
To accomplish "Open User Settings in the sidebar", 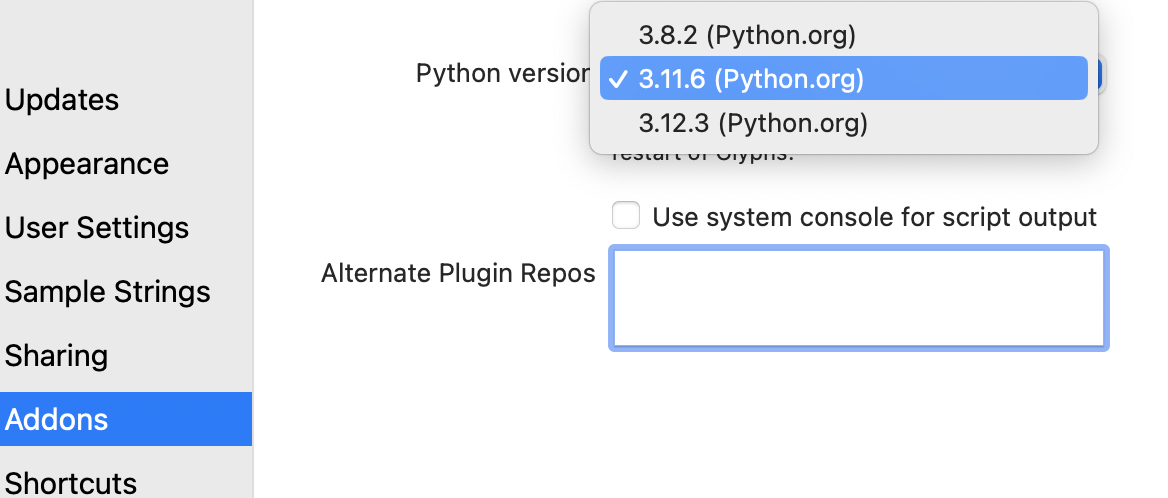I will [x=97, y=228].
